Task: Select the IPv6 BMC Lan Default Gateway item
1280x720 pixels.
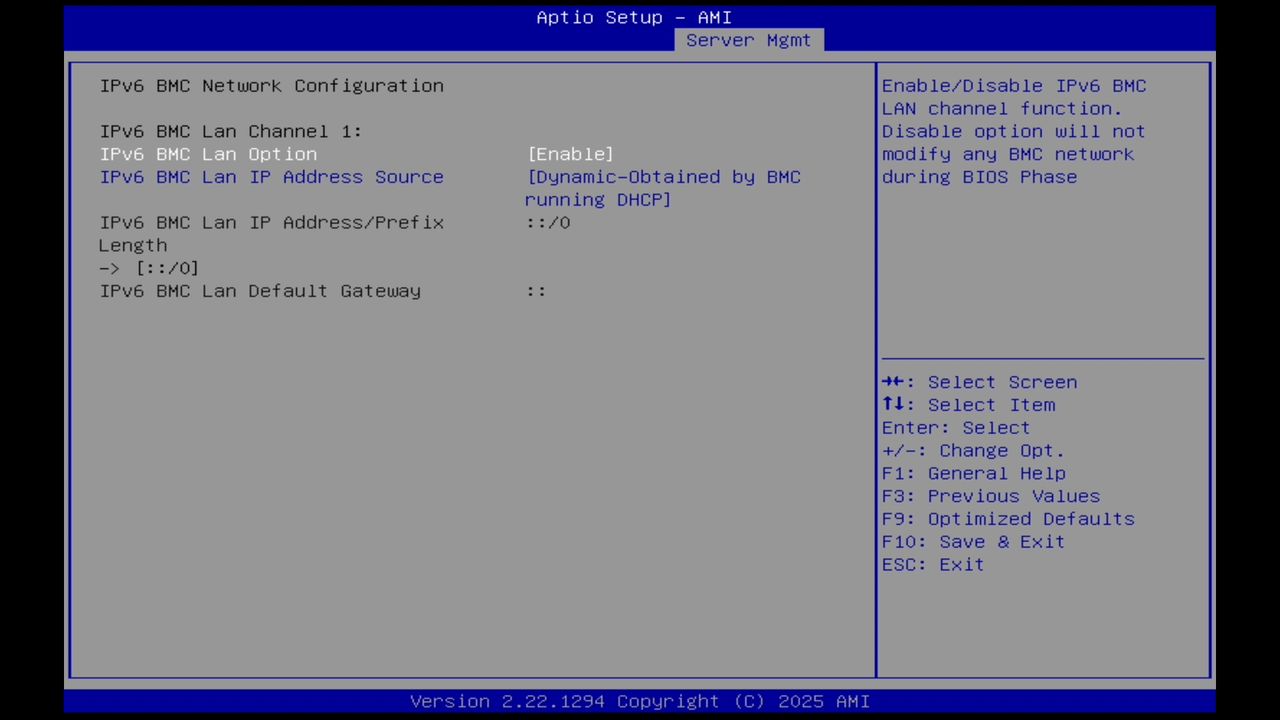Action: [x=260, y=290]
